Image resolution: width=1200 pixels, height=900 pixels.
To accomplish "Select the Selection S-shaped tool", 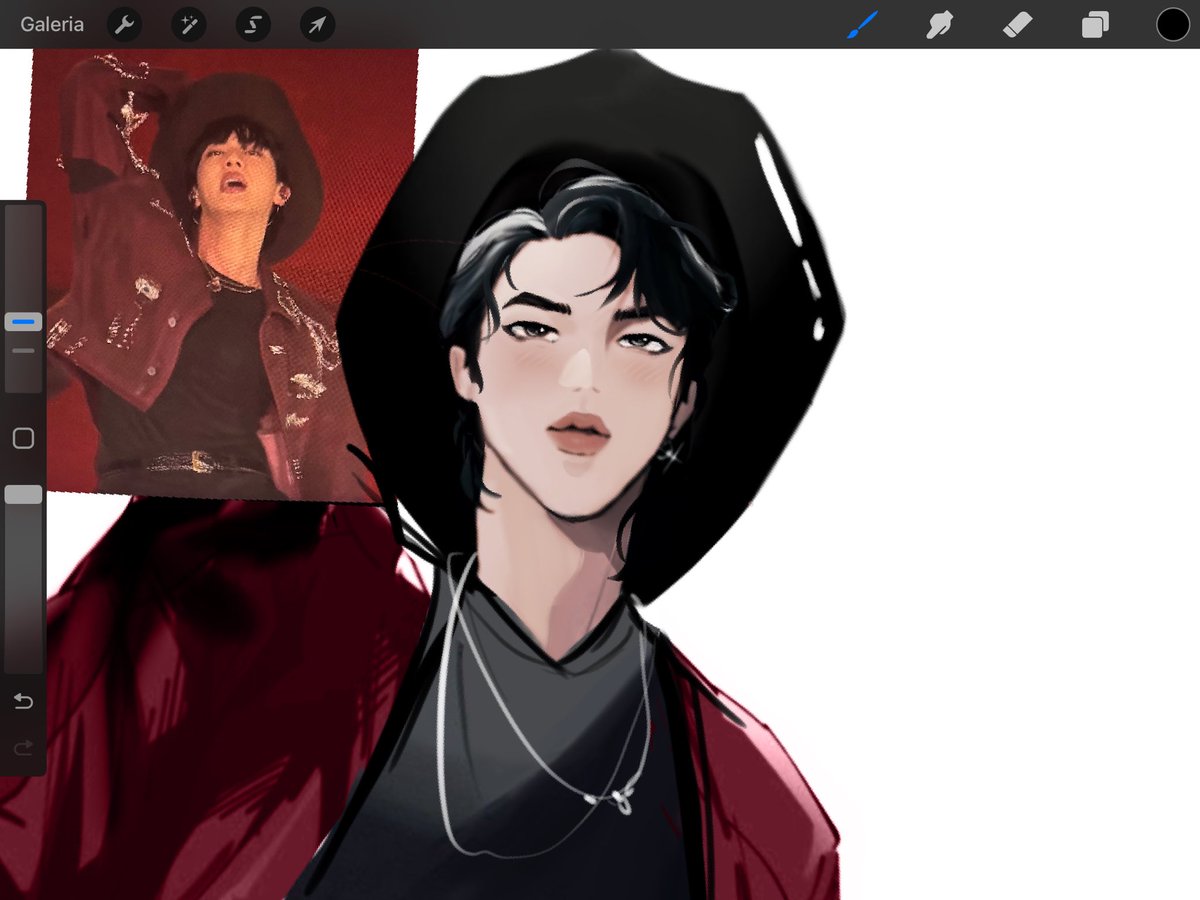I will [253, 25].
